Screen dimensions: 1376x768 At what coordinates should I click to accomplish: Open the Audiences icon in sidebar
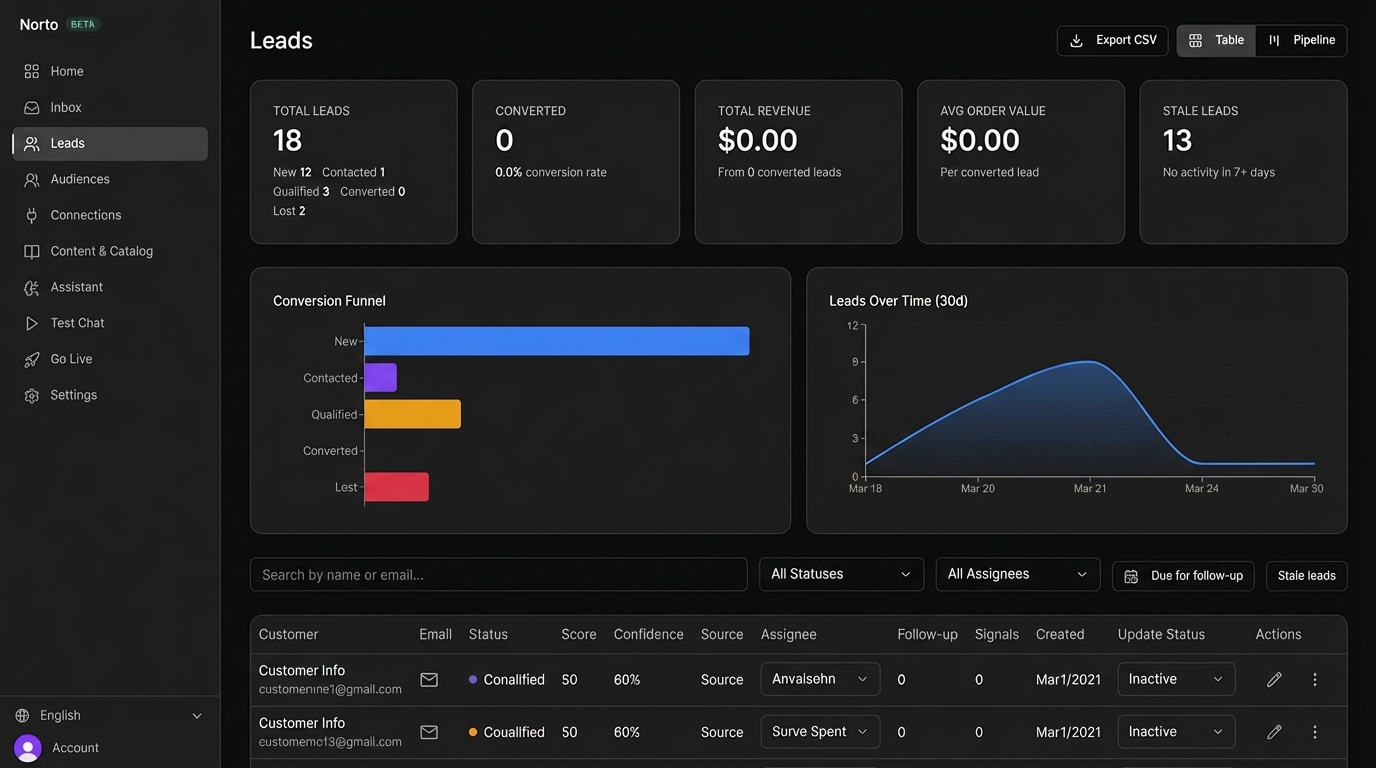[32, 179]
